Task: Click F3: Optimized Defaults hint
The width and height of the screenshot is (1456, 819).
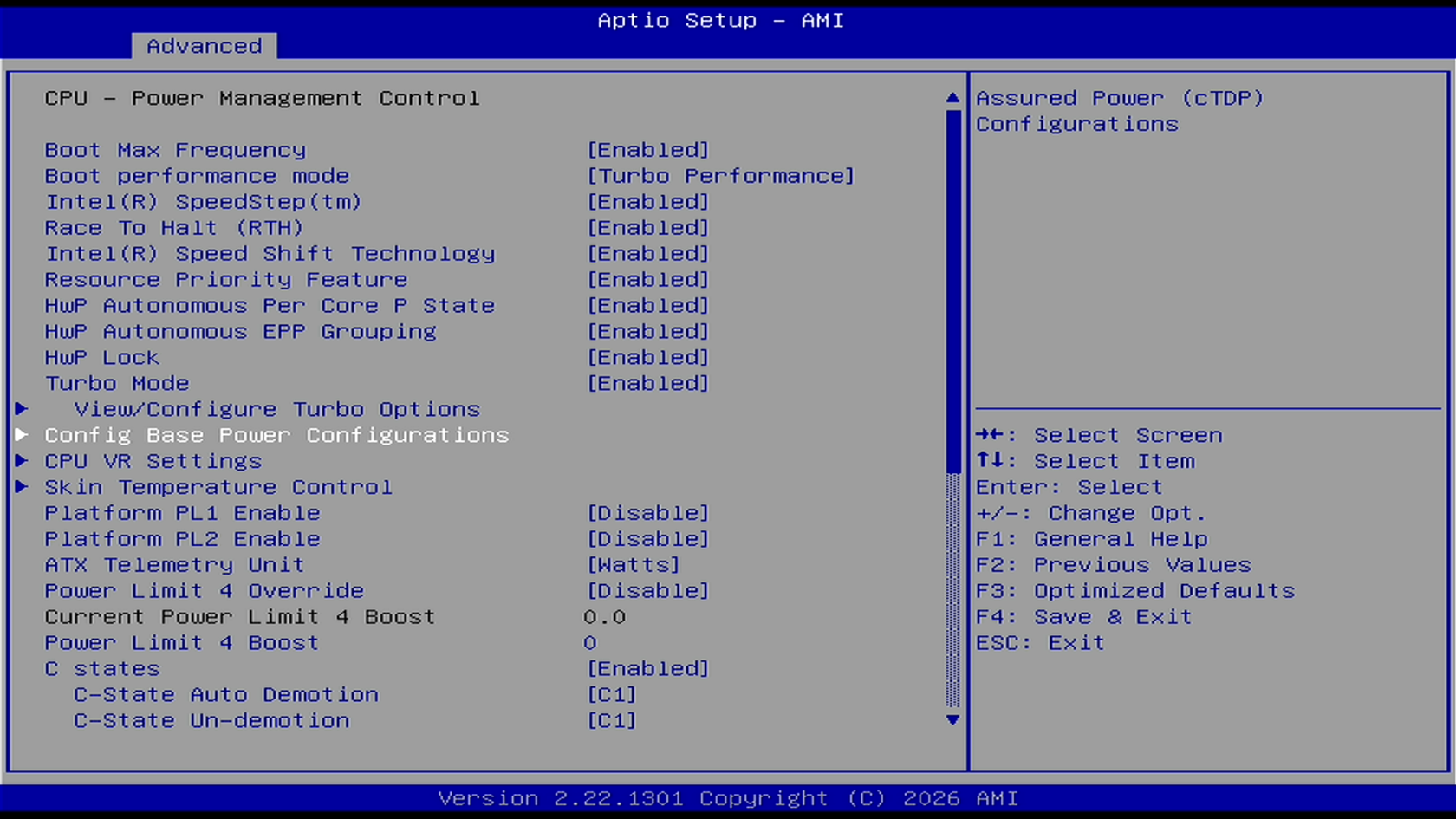Action: click(x=1135, y=591)
